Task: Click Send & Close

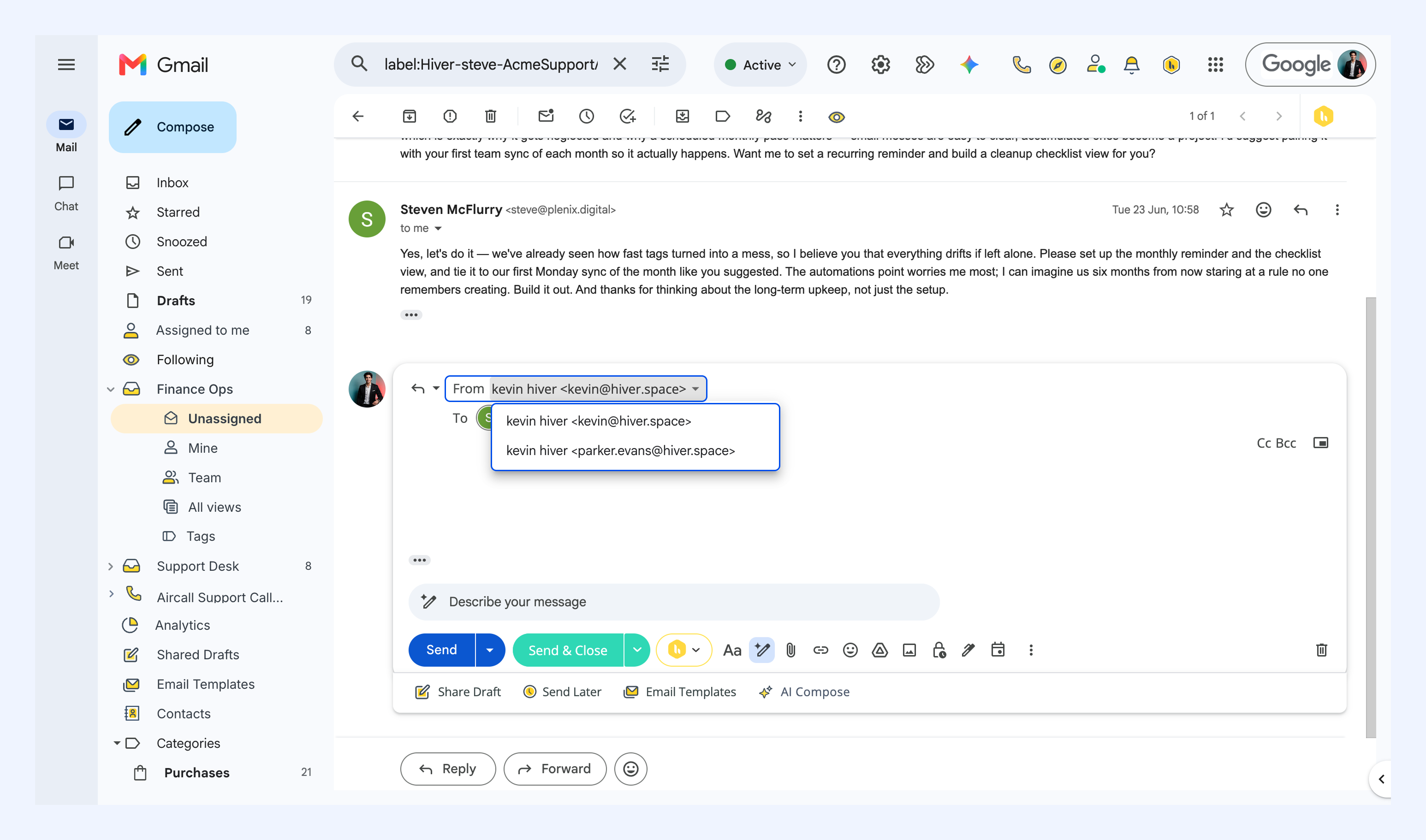Action: [568, 651]
